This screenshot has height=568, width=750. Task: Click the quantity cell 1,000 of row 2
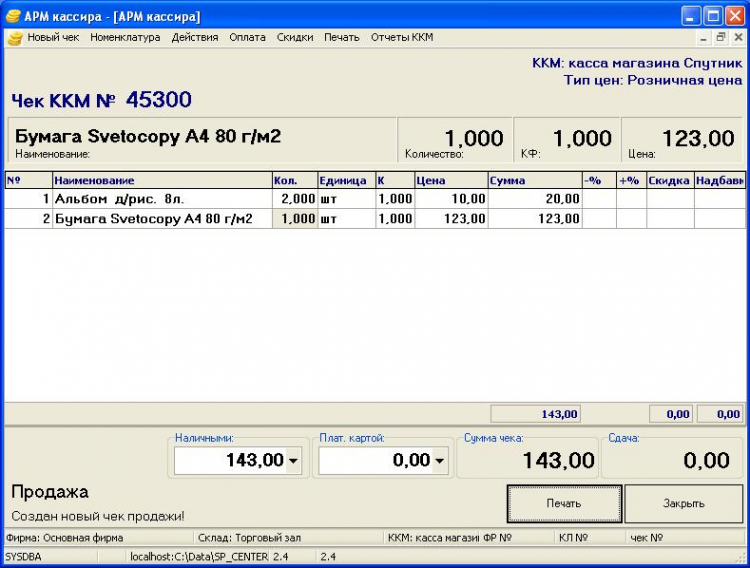pos(295,218)
